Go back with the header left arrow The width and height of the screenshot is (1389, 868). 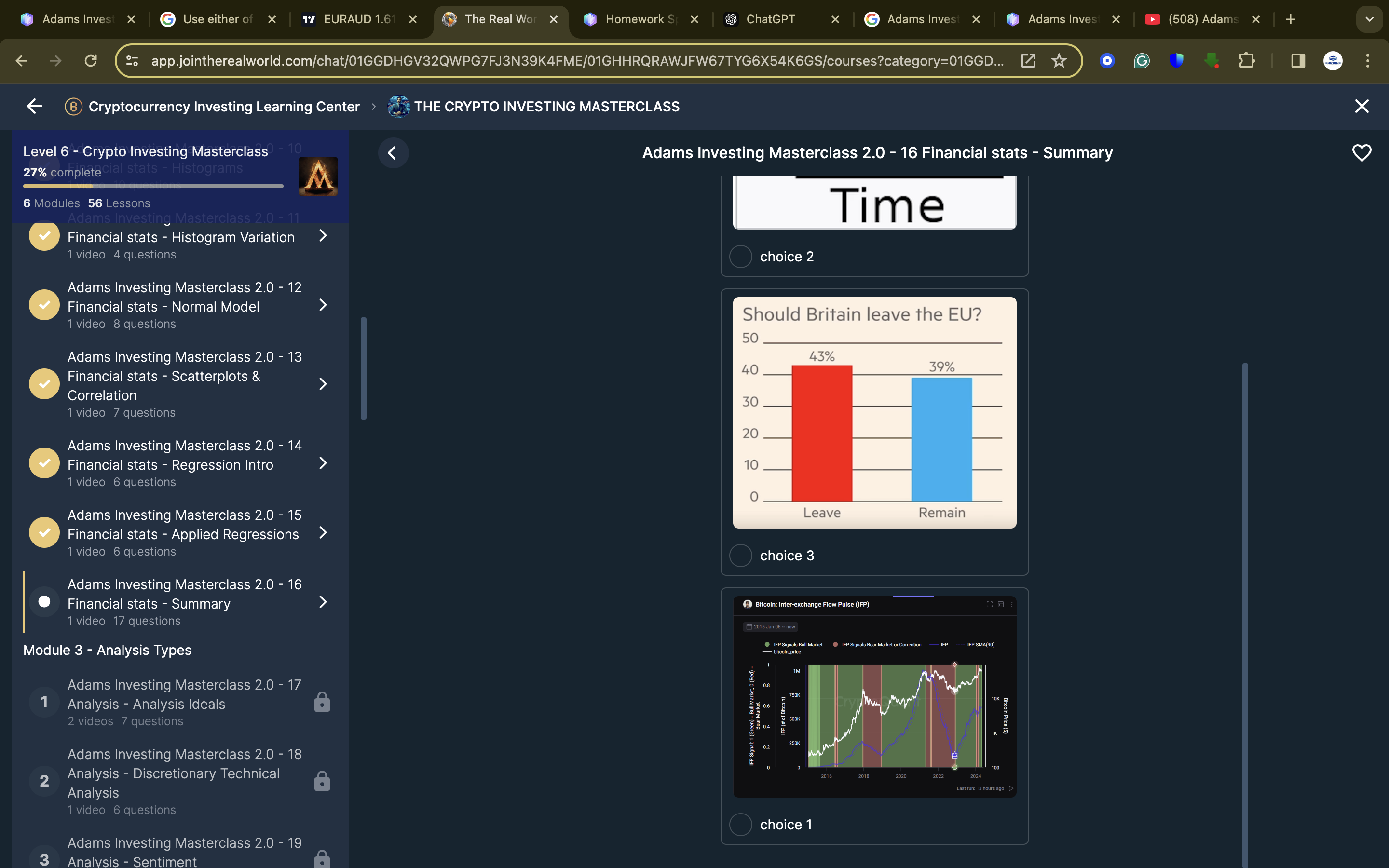tap(34, 106)
